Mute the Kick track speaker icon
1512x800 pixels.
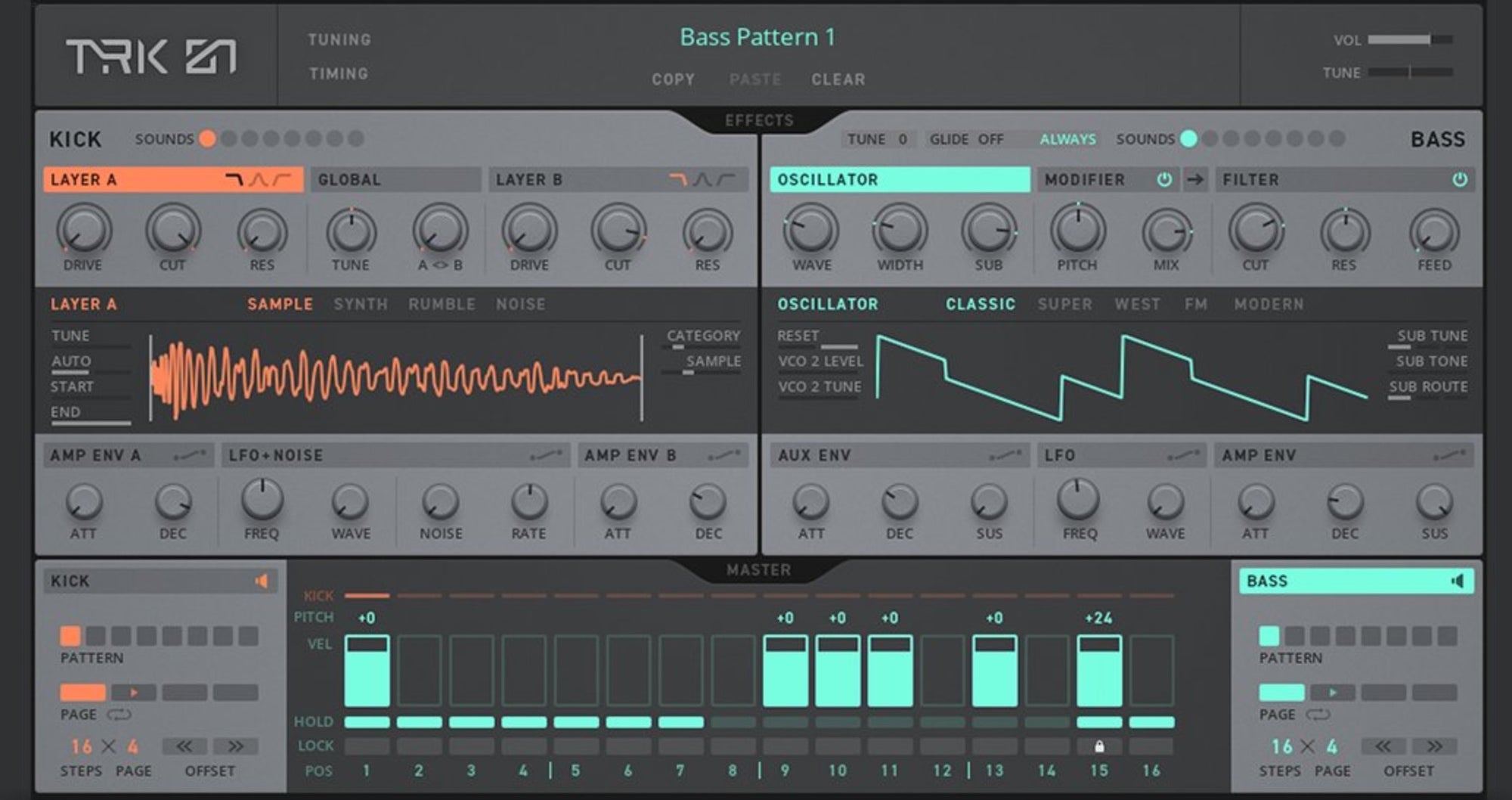[262, 581]
